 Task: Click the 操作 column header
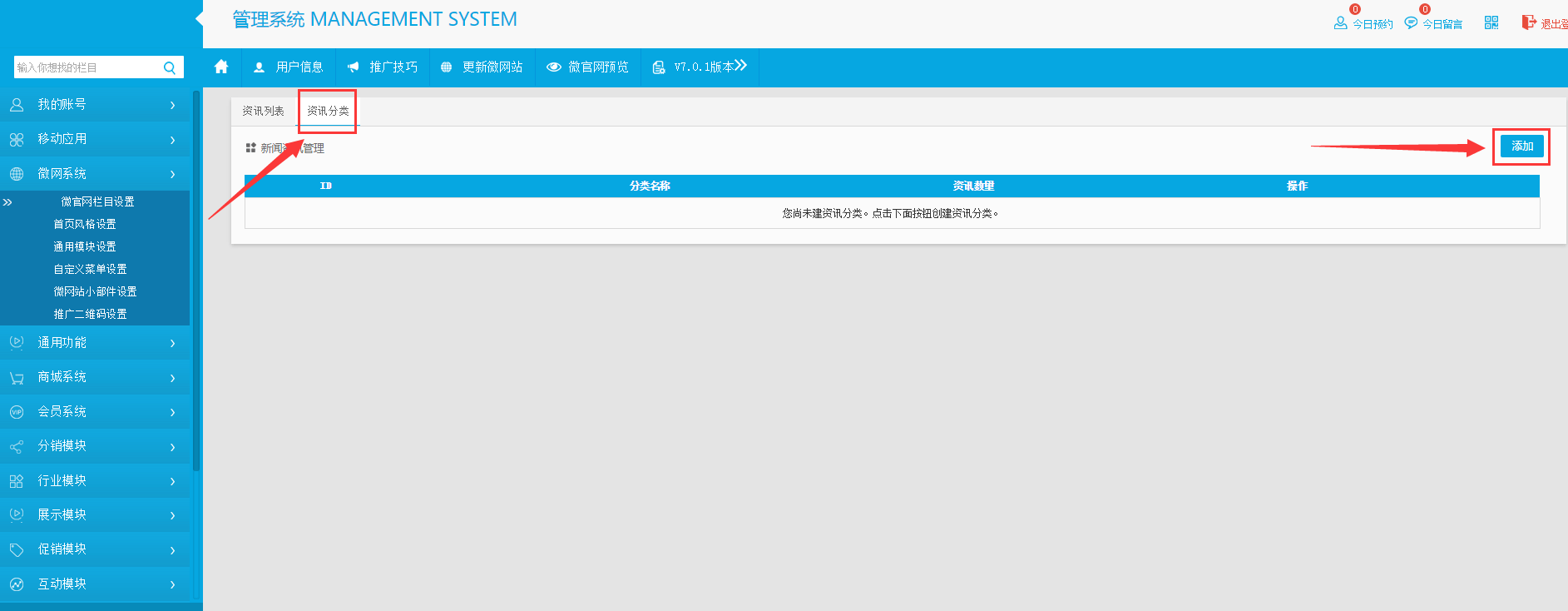coord(1297,186)
